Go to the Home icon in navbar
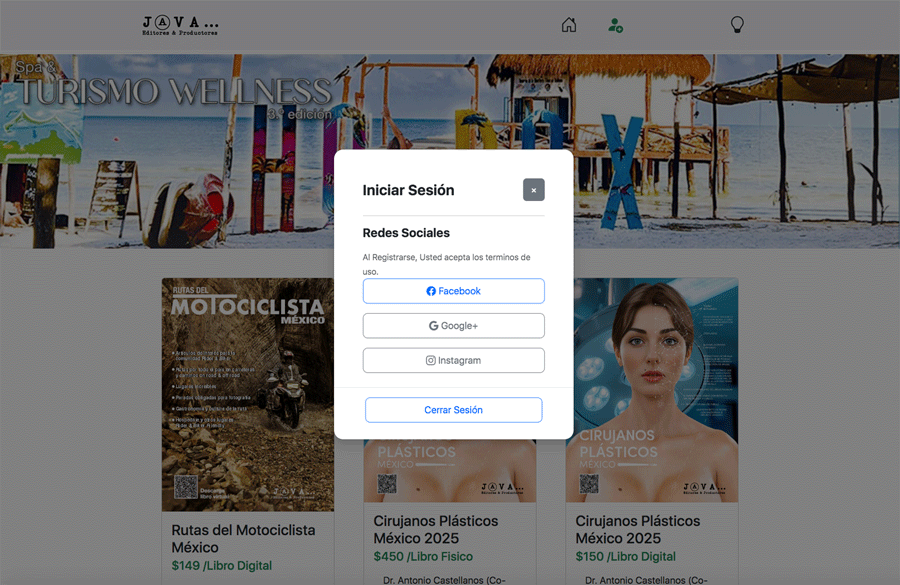This screenshot has width=900, height=585. [569, 25]
